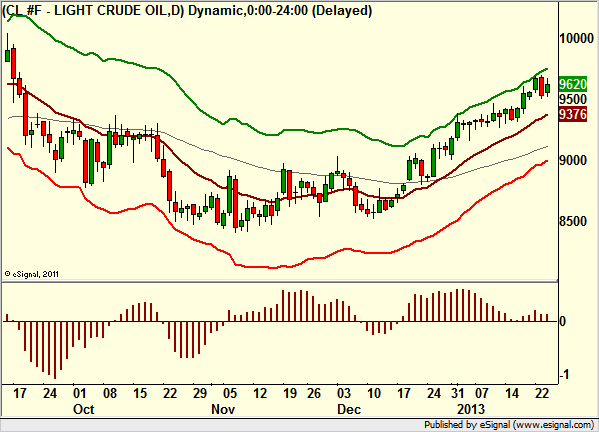Click the '2013' year label

pyautogui.click(x=471, y=409)
